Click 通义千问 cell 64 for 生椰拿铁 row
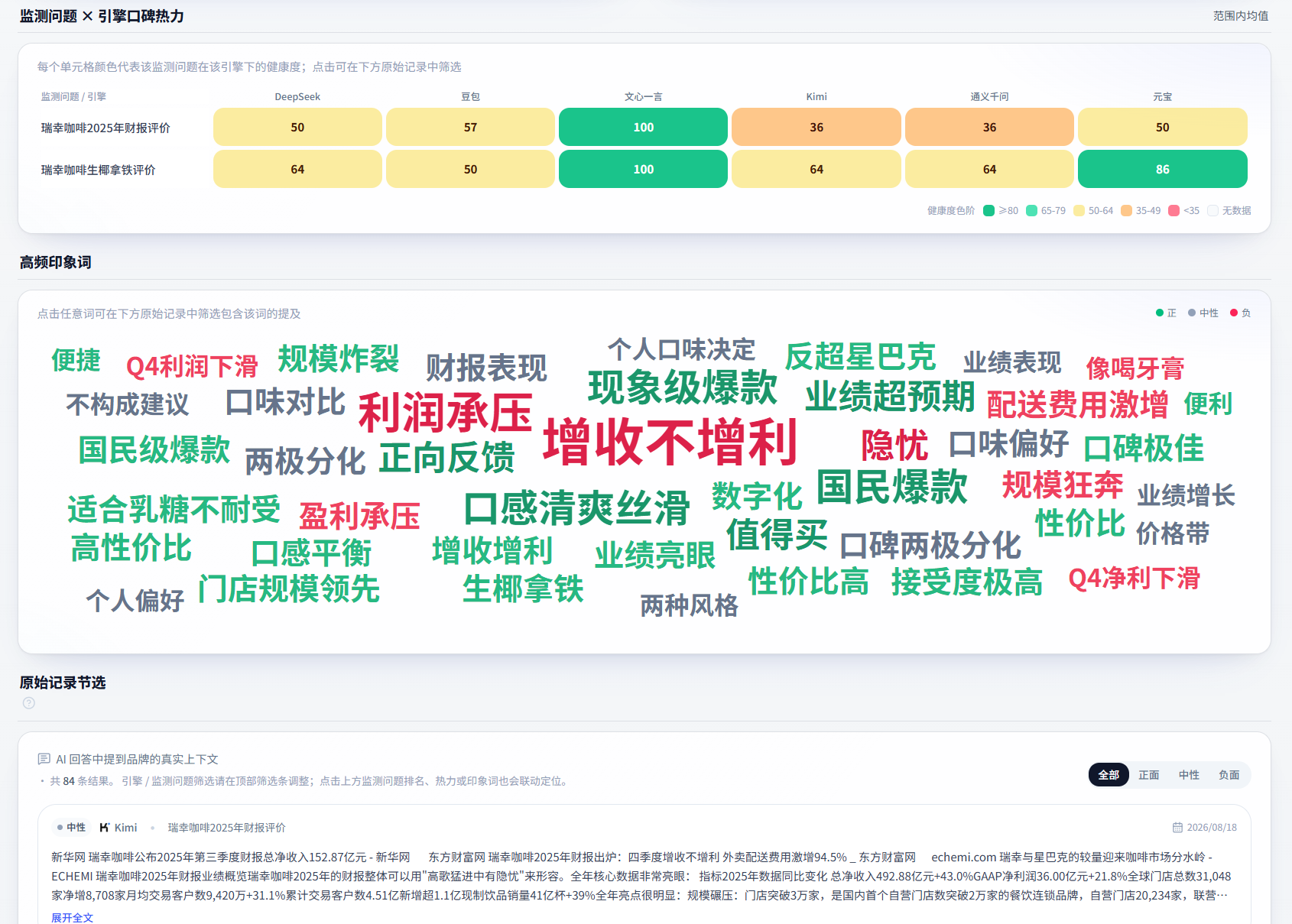The width and height of the screenshot is (1292, 924). [x=989, y=169]
